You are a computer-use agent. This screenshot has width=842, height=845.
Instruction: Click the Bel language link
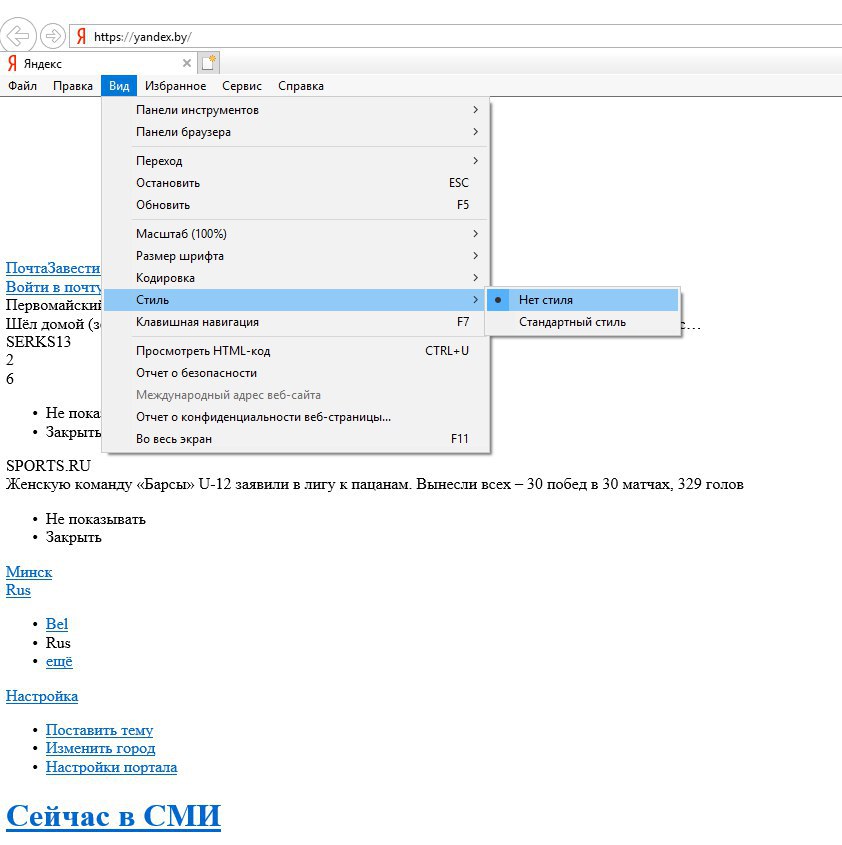(57, 624)
